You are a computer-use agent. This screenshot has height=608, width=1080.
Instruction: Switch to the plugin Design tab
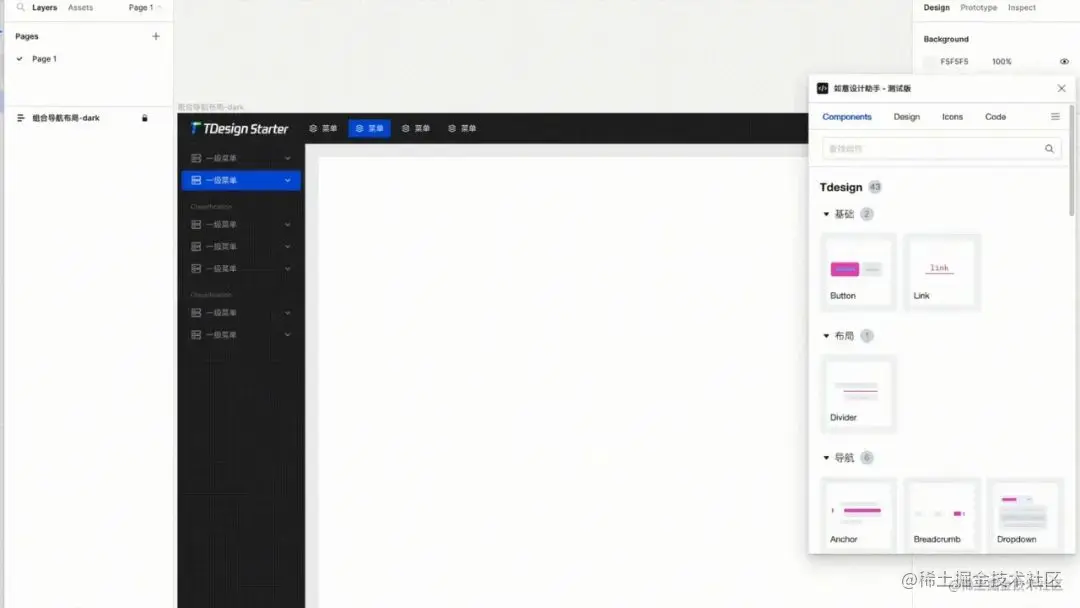point(906,117)
